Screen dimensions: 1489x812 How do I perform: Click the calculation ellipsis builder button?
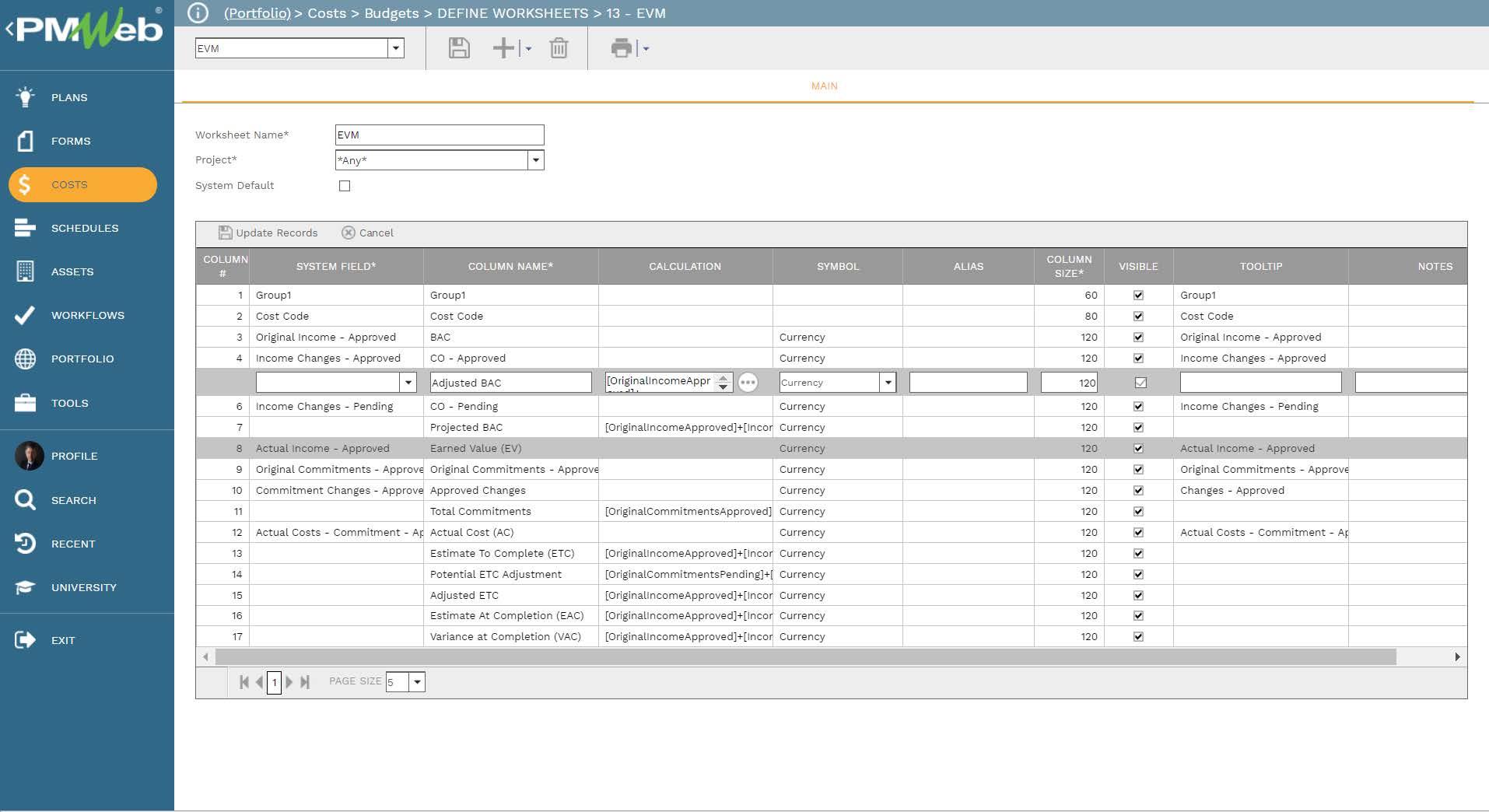[748, 383]
